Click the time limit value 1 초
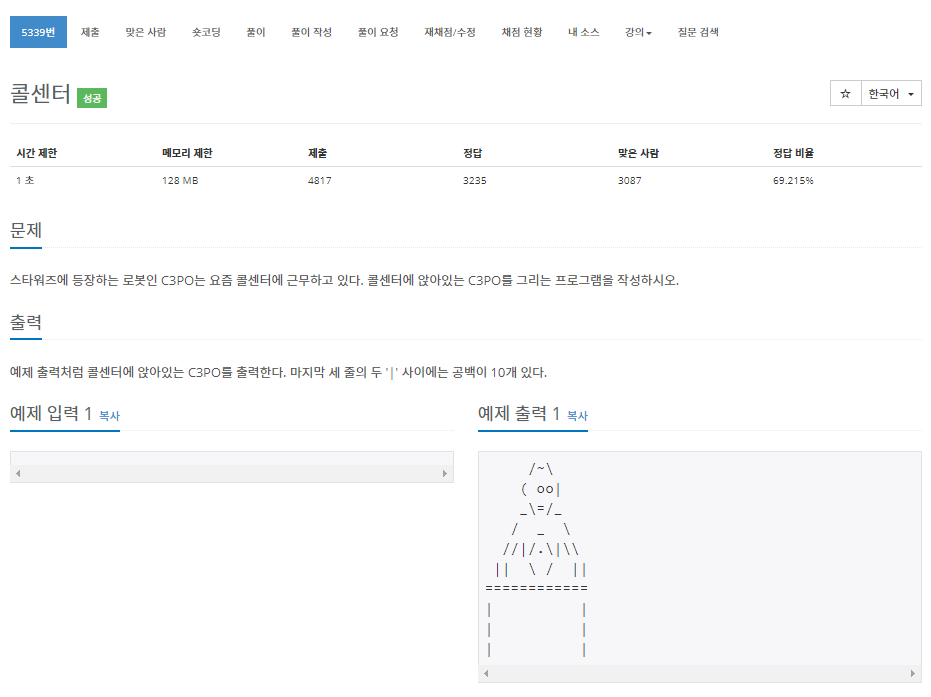931x697 pixels. (x=25, y=180)
